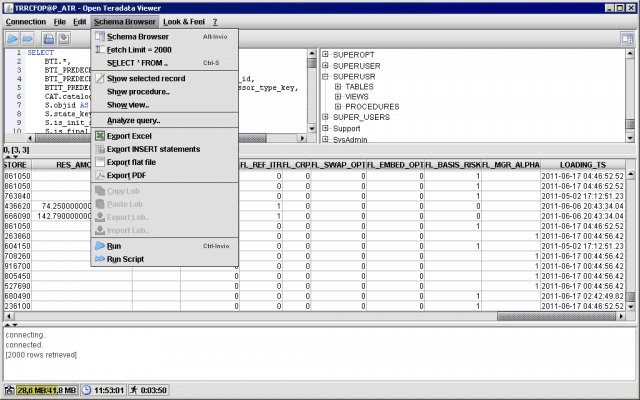The height and width of the screenshot is (400, 640).
Task: Open the Connection menu
Action: pyautogui.click(x=26, y=22)
